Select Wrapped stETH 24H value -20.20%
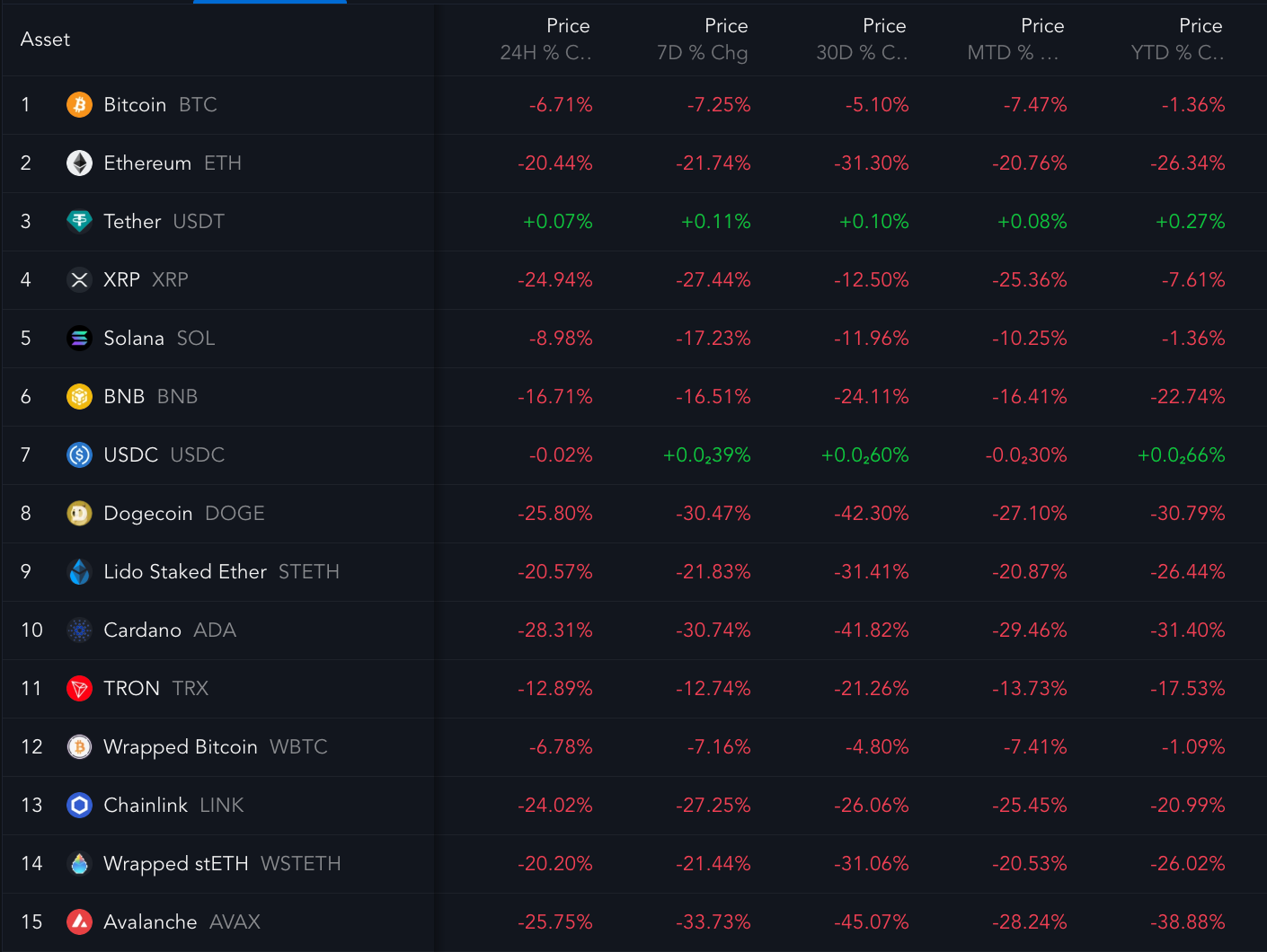This screenshot has height=952, width=1267. click(554, 864)
